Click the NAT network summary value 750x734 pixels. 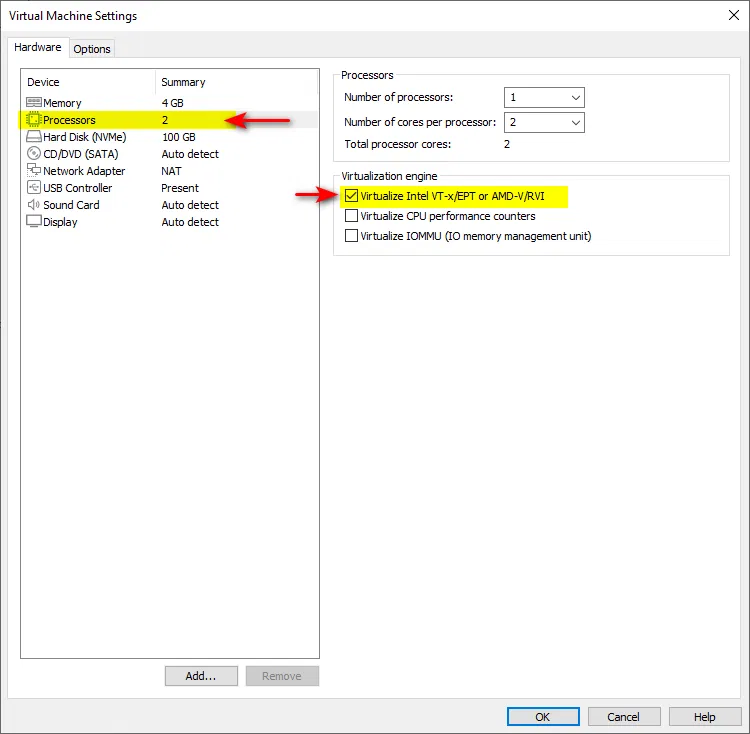[x=171, y=171]
